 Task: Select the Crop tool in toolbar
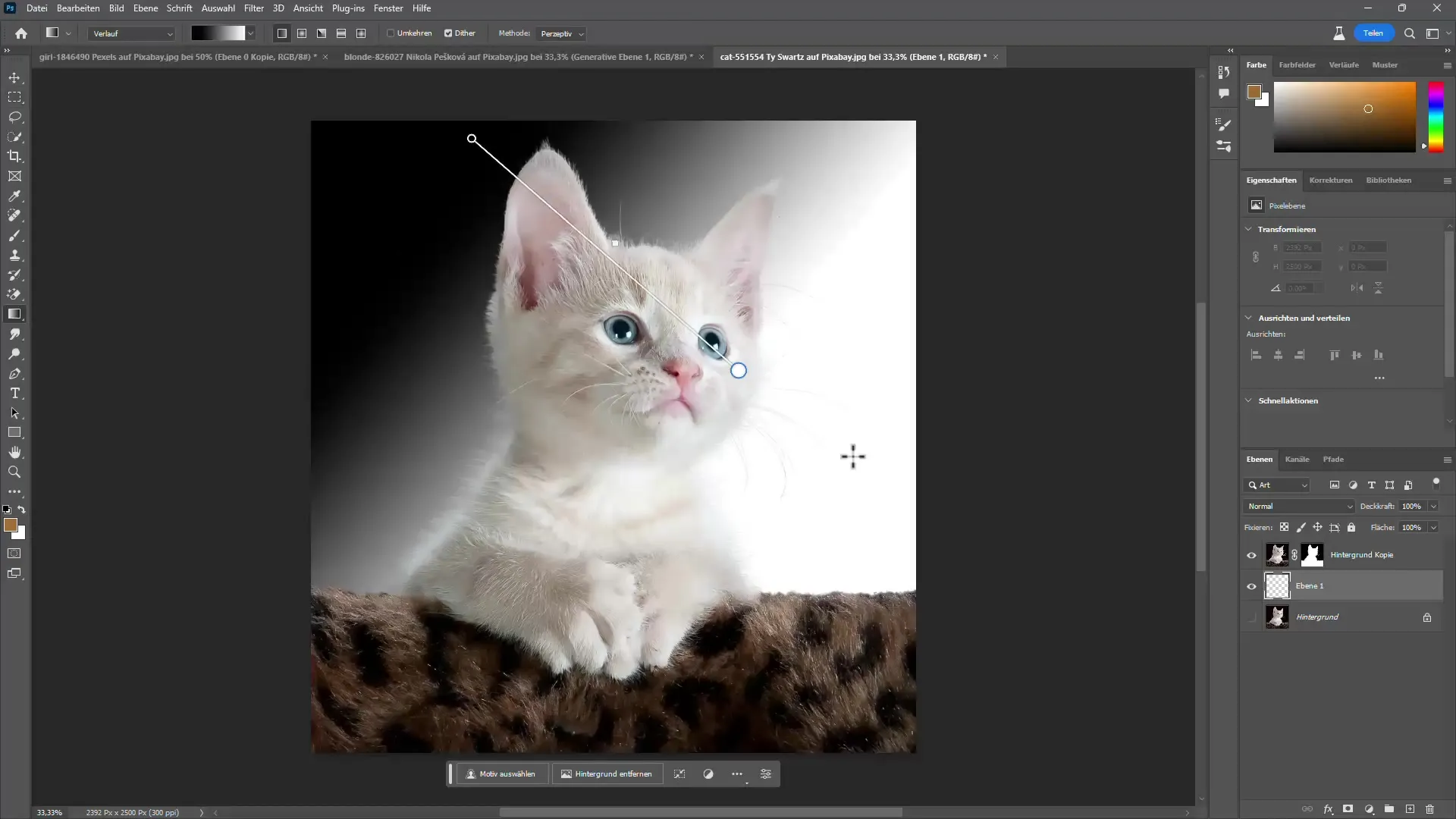coord(15,157)
